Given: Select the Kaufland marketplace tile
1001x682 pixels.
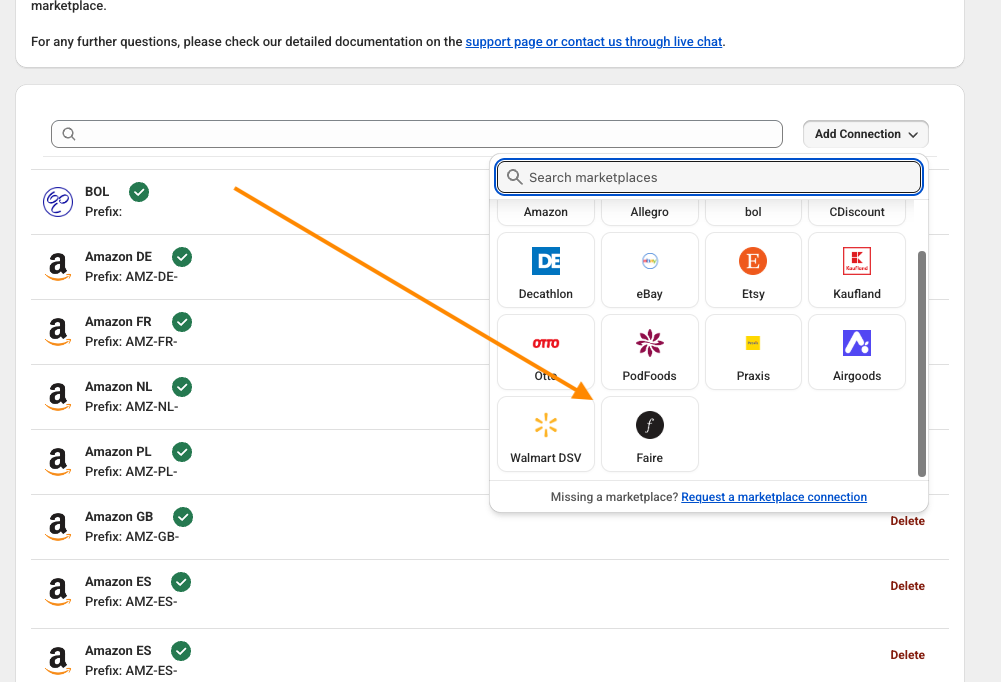Looking at the screenshot, I should coord(857,270).
